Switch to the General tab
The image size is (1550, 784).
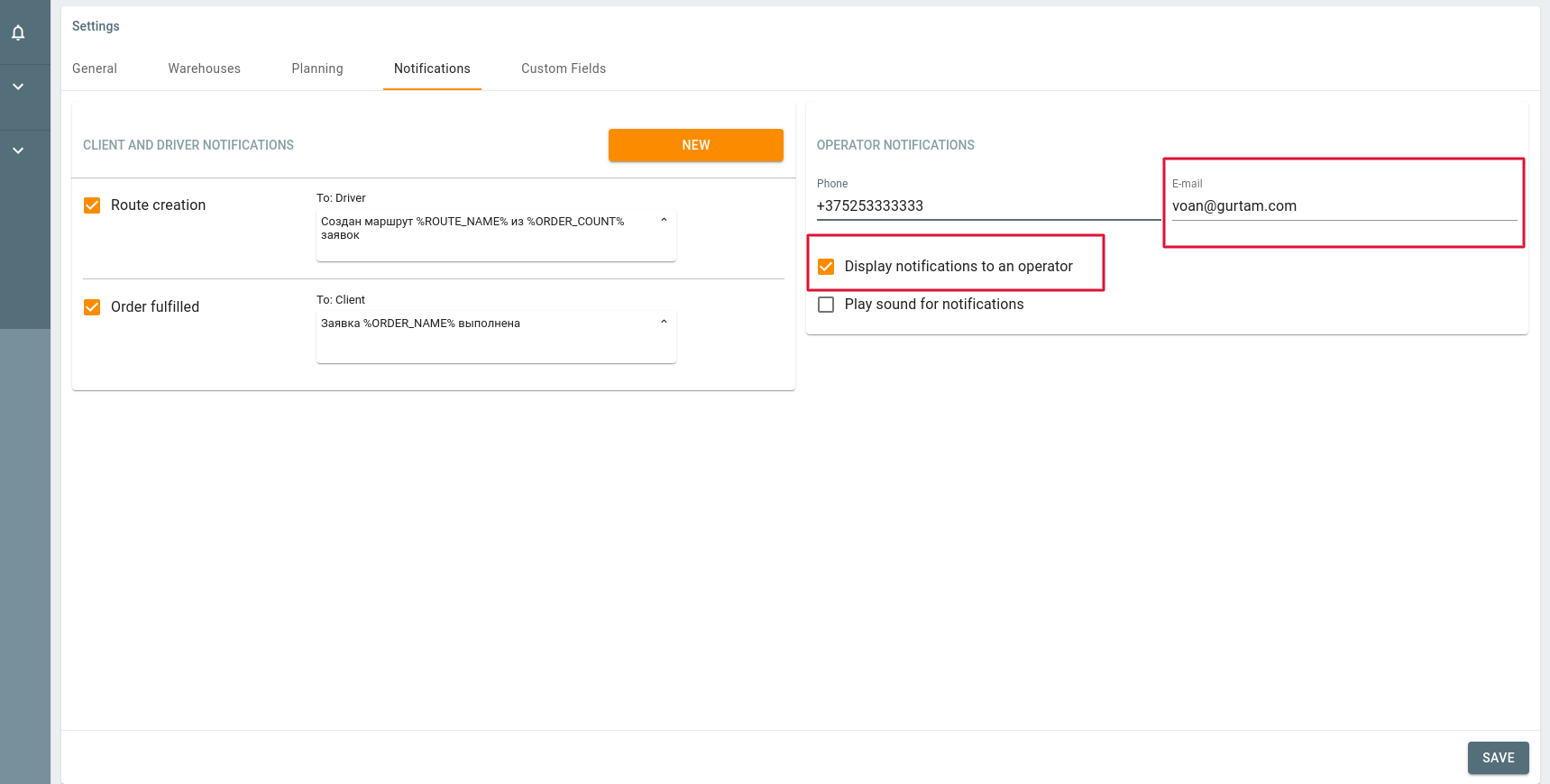click(95, 68)
